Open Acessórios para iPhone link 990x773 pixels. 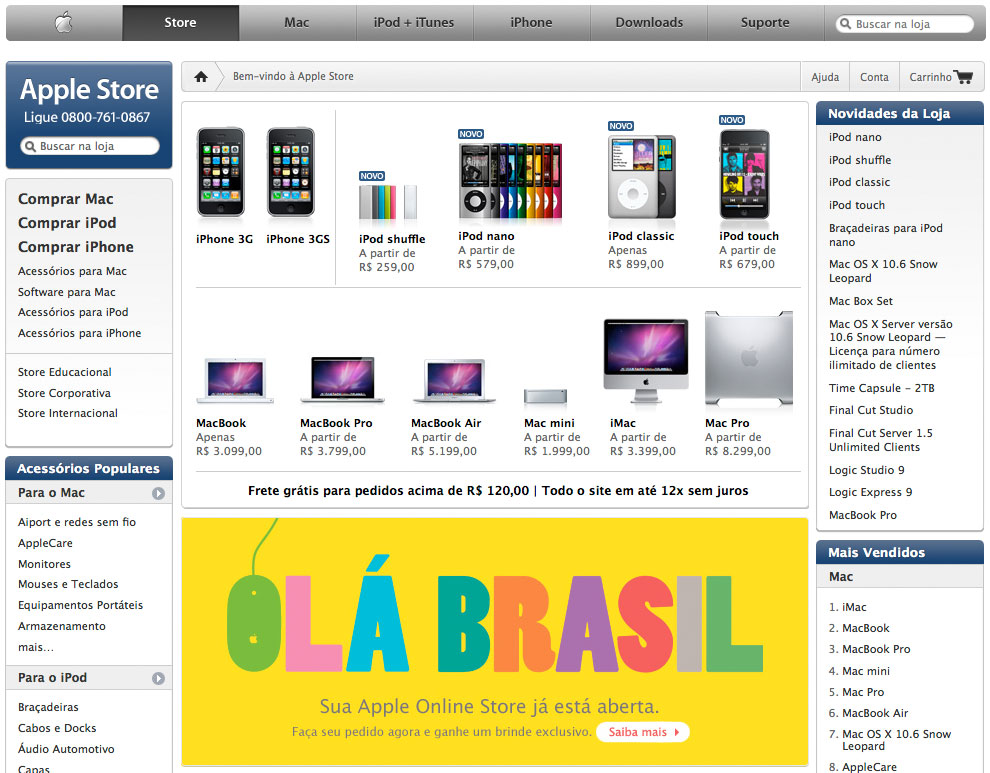coord(80,333)
